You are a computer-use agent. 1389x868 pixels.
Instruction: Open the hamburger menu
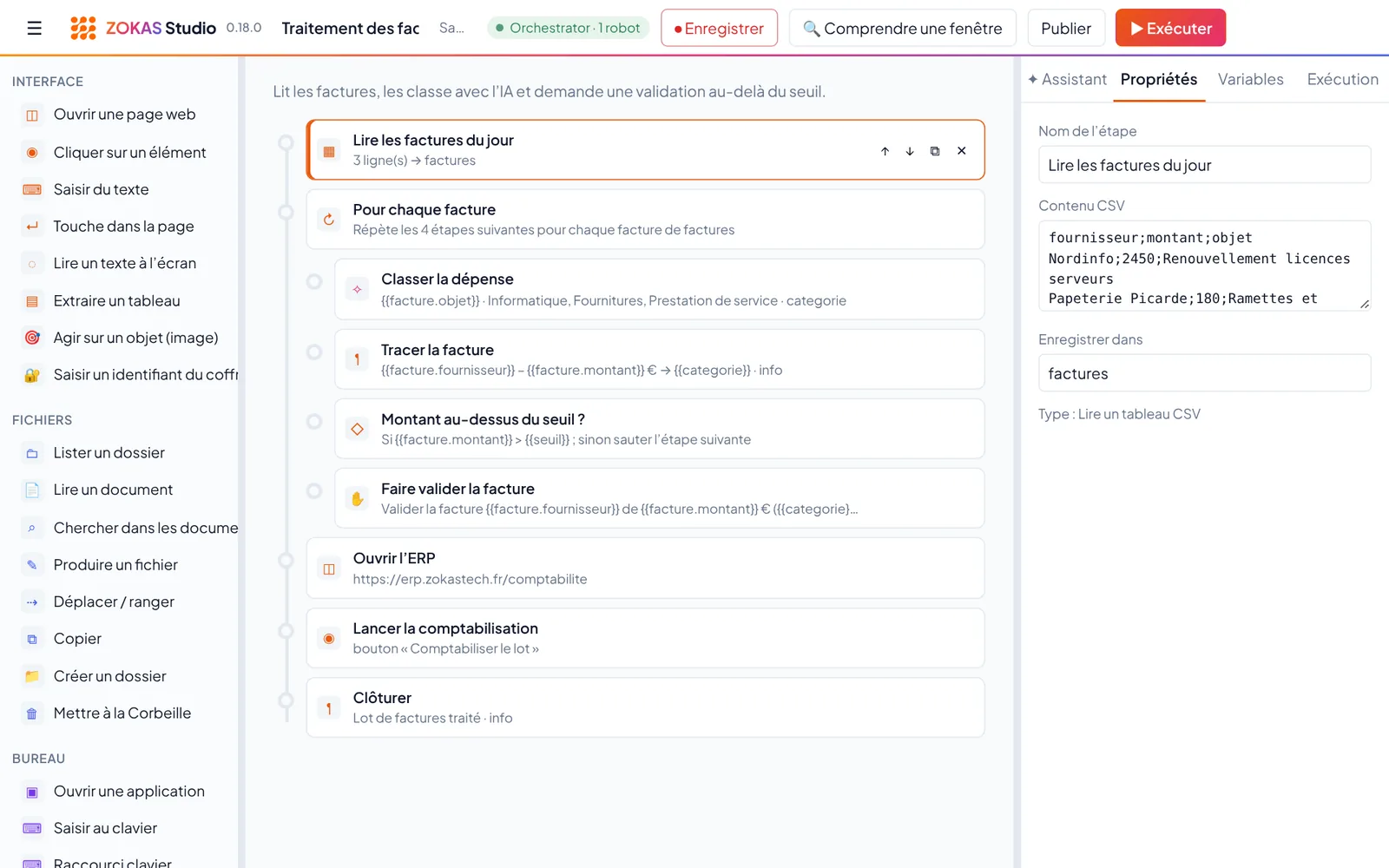click(x=34, y=28)
